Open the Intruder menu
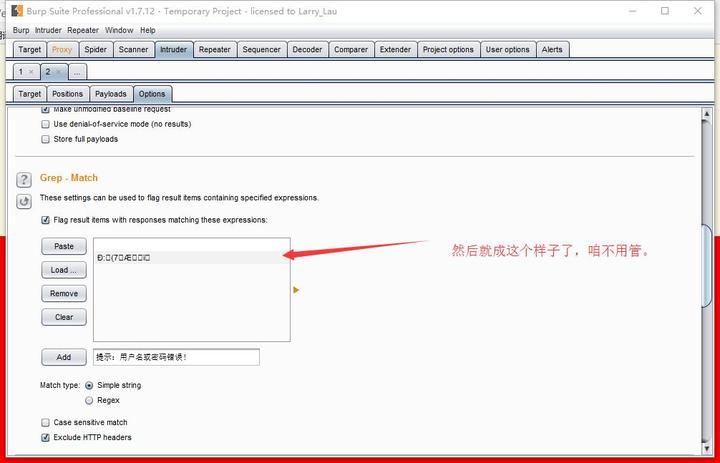 48,30
